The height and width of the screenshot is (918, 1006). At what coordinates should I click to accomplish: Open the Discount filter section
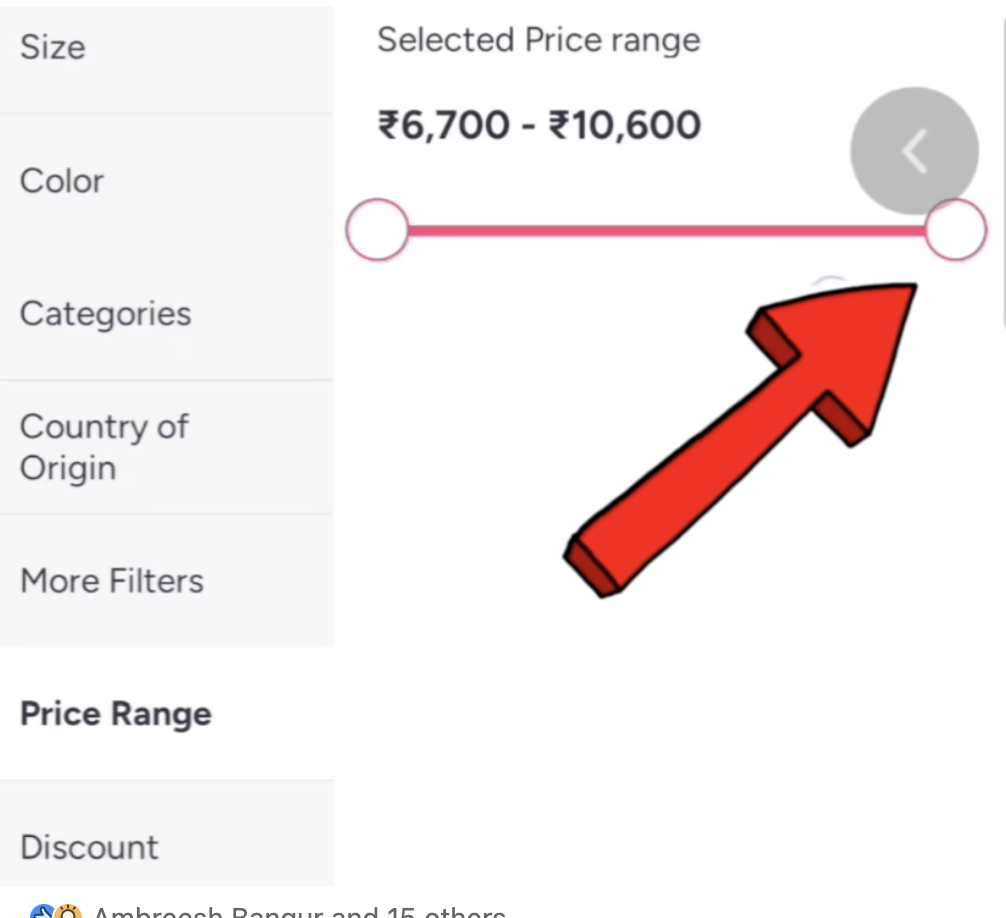pos(89,847)
